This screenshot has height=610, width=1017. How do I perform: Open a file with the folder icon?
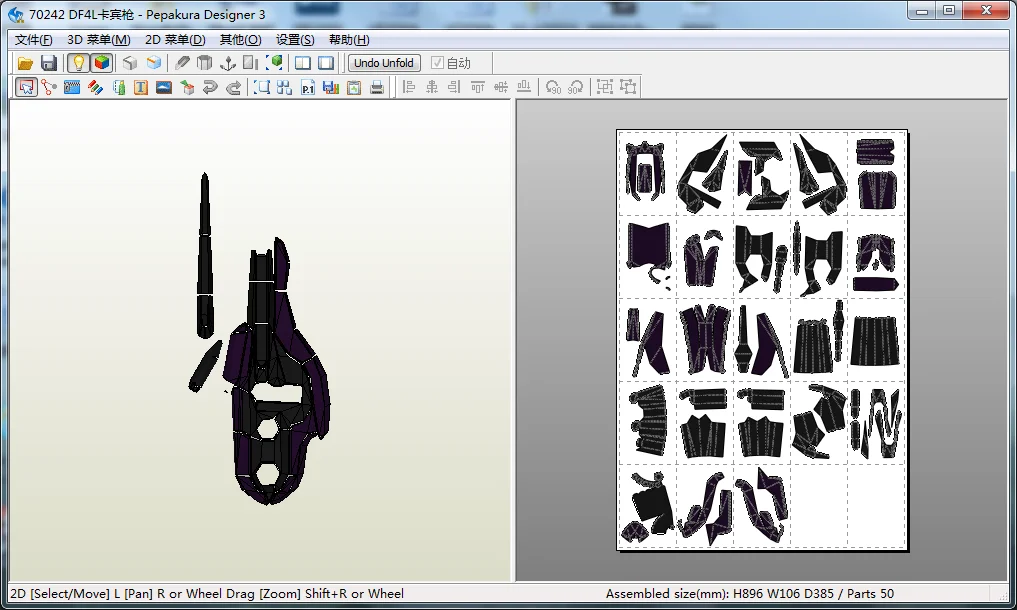click(25, 63)
